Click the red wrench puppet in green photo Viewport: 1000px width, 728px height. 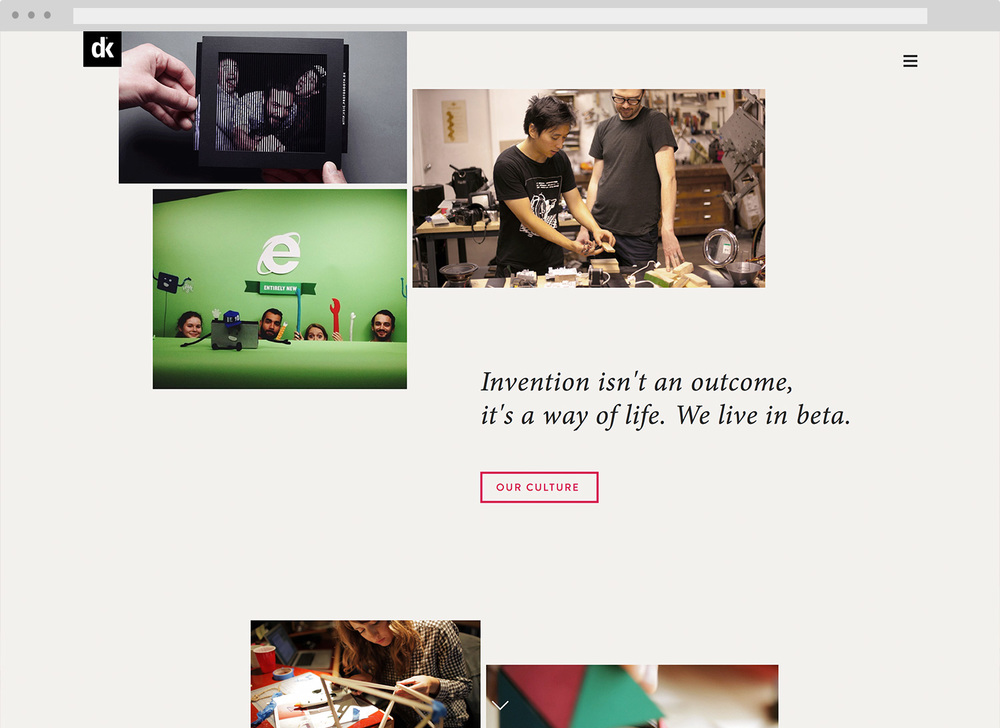(x=335, y=315)
